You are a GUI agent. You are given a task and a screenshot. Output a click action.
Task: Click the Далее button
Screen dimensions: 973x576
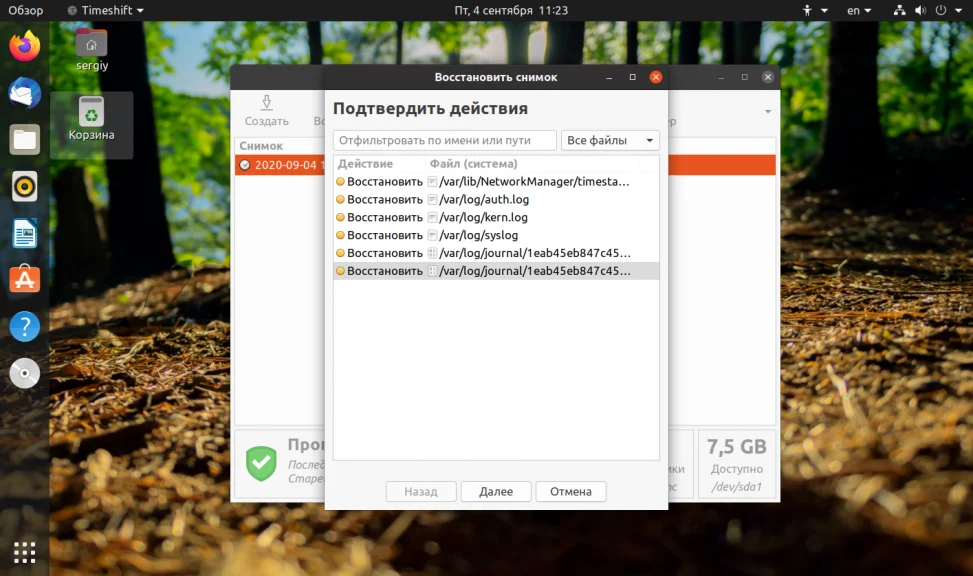coord(496,492)
